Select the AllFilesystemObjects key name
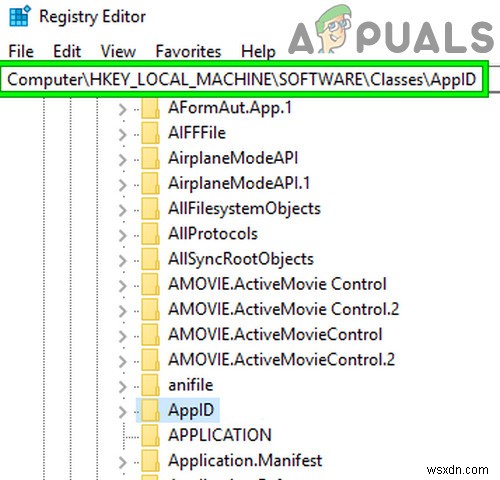The height and width of the screenshot is (480, 500). [x=244, y=209]
